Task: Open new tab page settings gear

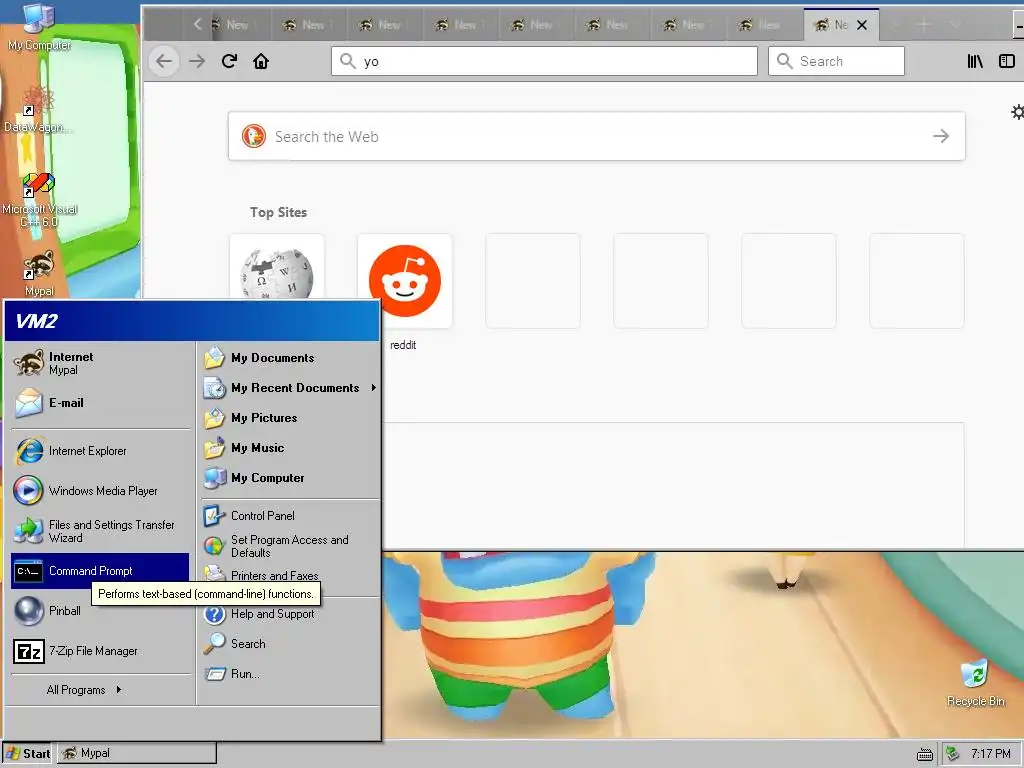Action: (x=1017, y=112)
